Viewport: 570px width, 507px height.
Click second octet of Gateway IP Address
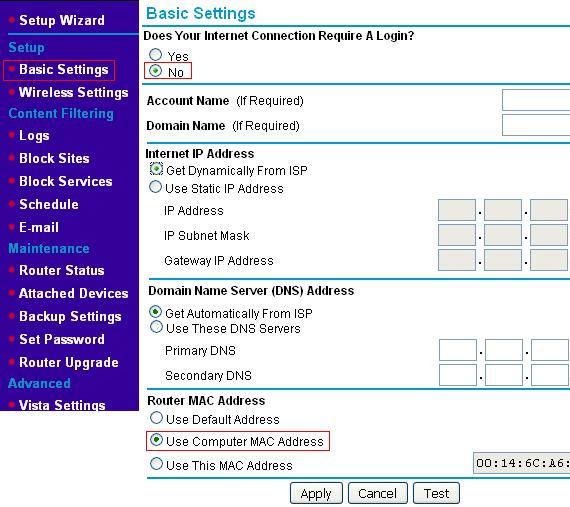coord(503,260)
